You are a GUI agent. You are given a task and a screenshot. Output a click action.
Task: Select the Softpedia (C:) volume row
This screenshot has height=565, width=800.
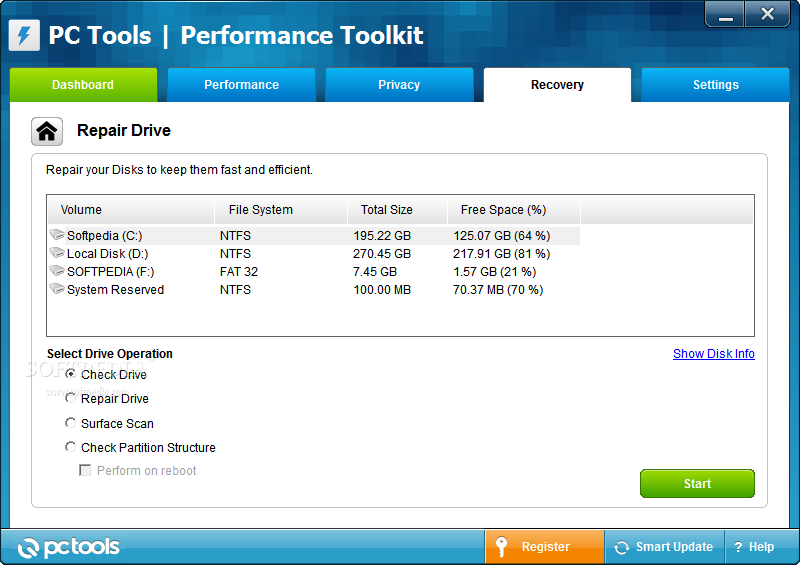tap(314, 235)
